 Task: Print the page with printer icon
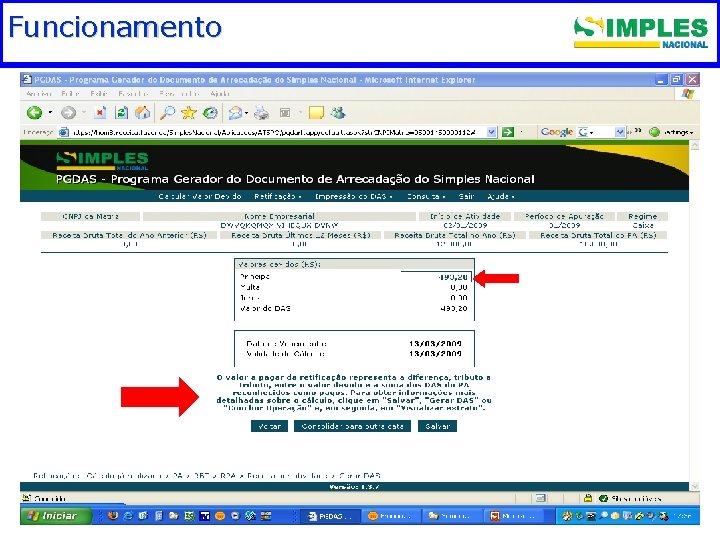tap(262, 112)
